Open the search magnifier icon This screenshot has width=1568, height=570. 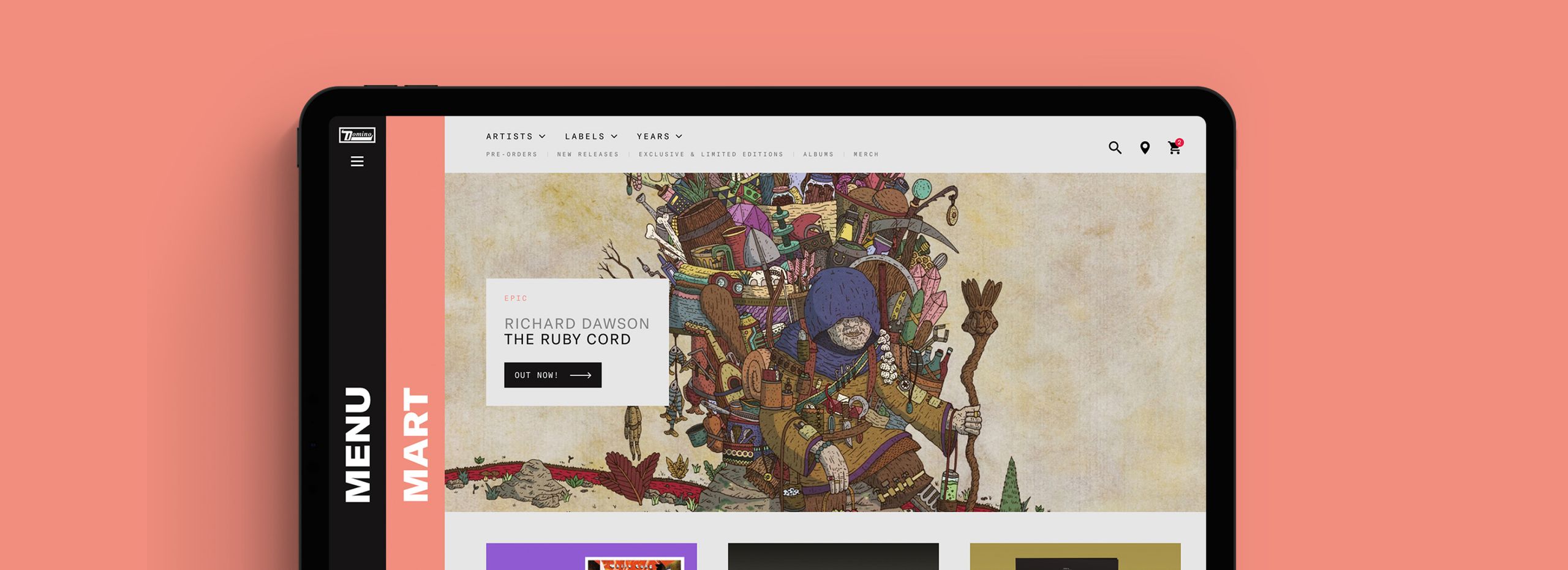click(x=1115, y=148)
